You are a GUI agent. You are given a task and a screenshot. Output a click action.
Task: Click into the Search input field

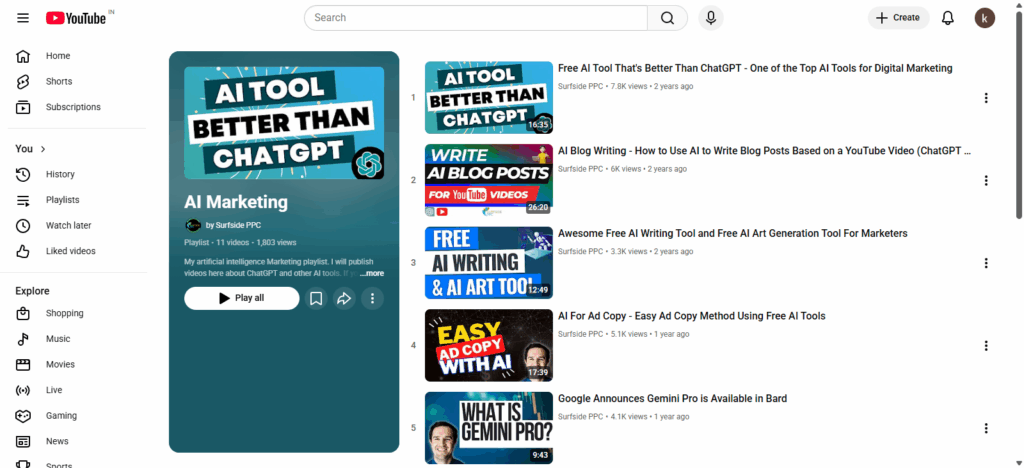(x=475, y=18)
